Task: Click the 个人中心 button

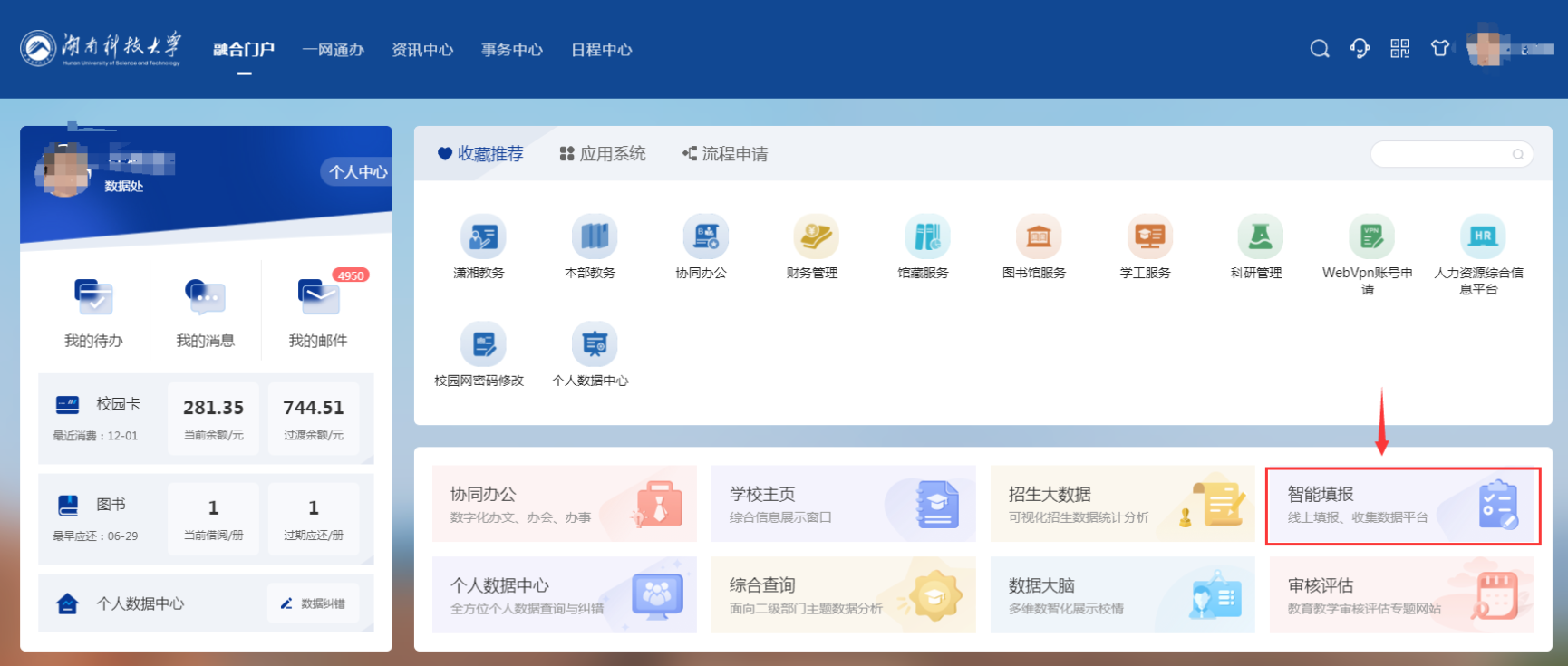Action: tap(357, 171)
